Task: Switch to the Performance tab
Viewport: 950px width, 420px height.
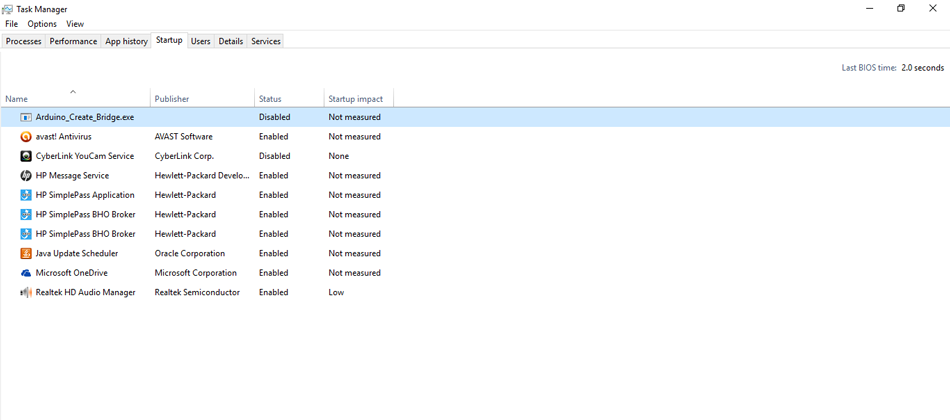Action: (x=73, y=41)
